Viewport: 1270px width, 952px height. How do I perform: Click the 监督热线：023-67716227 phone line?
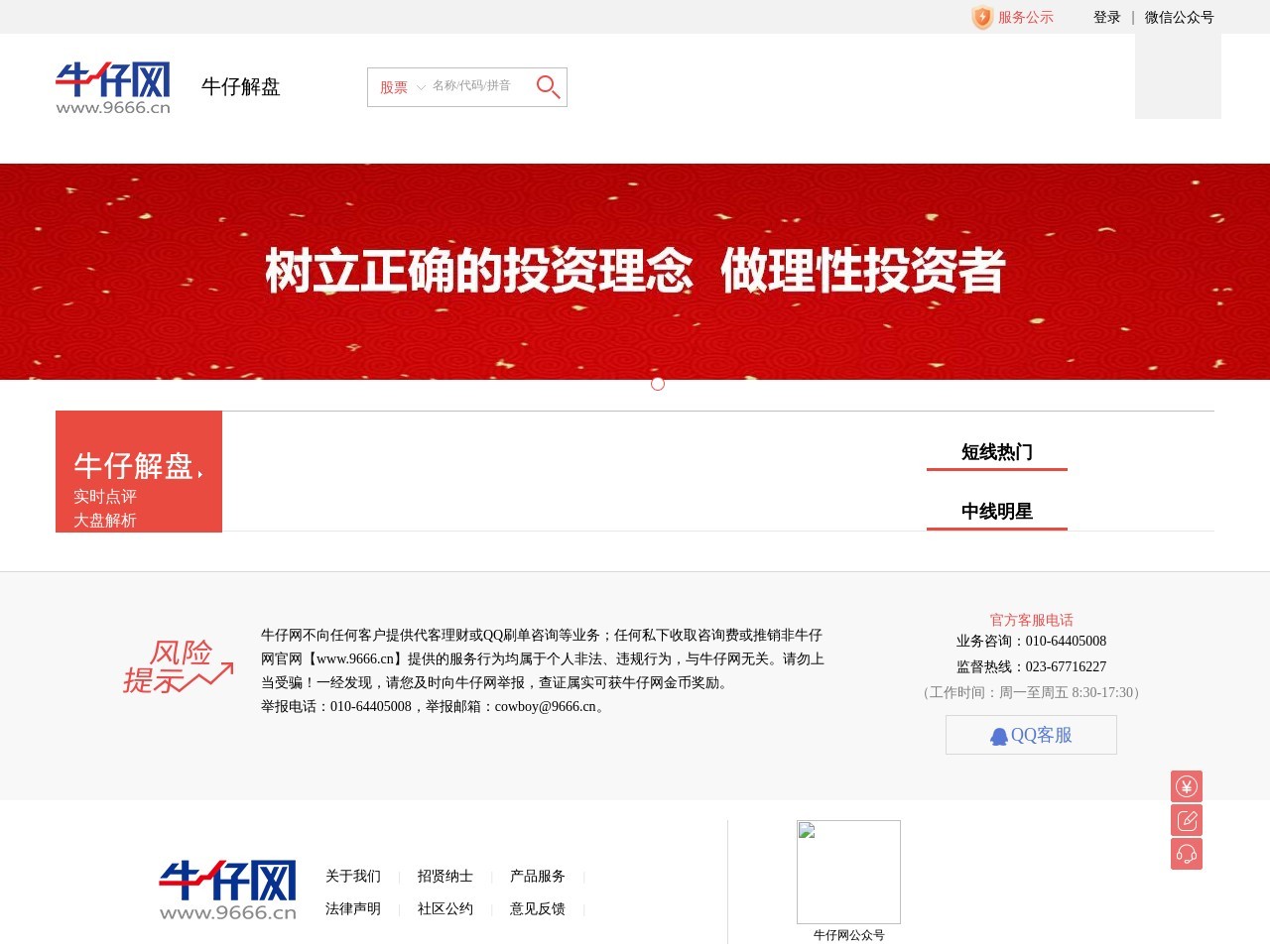(x=1031, y=667)
